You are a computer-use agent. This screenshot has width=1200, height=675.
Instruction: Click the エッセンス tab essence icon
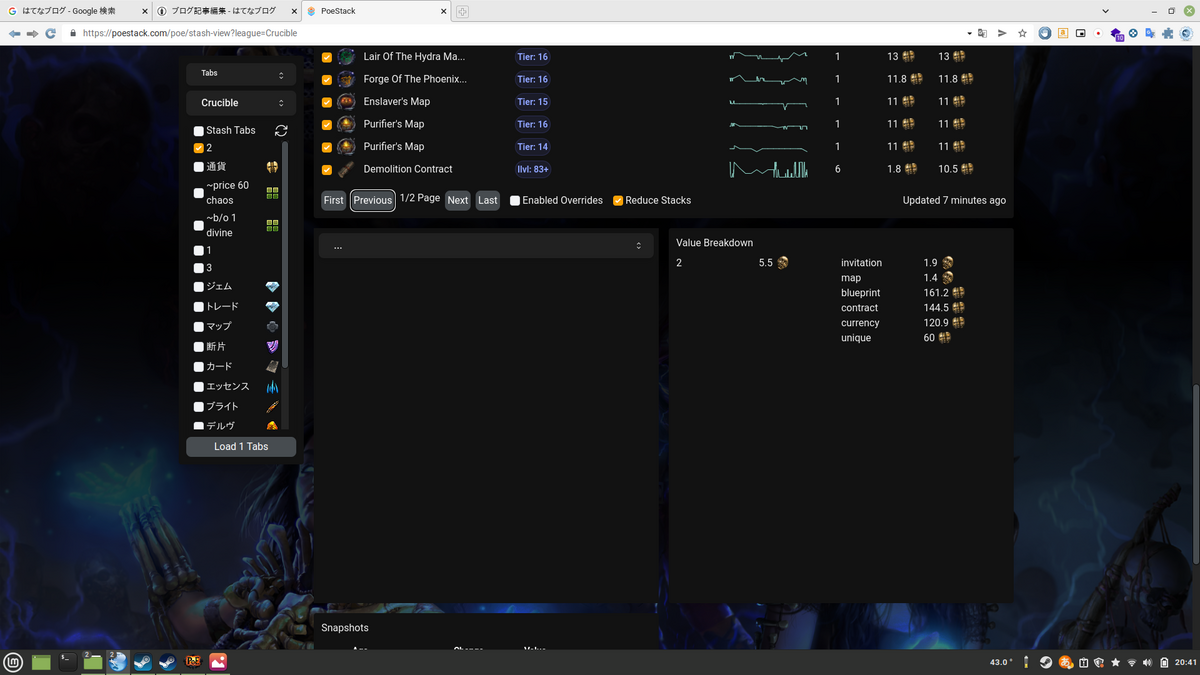click(x=272, y=387)
